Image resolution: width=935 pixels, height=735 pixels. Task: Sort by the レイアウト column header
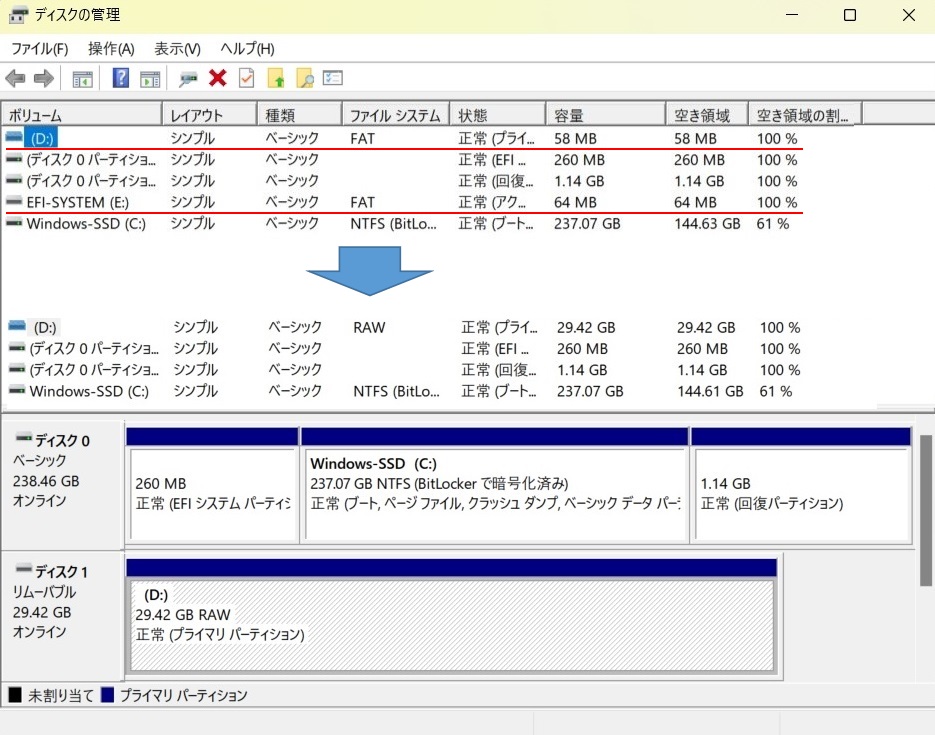pyautogui.click(x=209, y=114)
